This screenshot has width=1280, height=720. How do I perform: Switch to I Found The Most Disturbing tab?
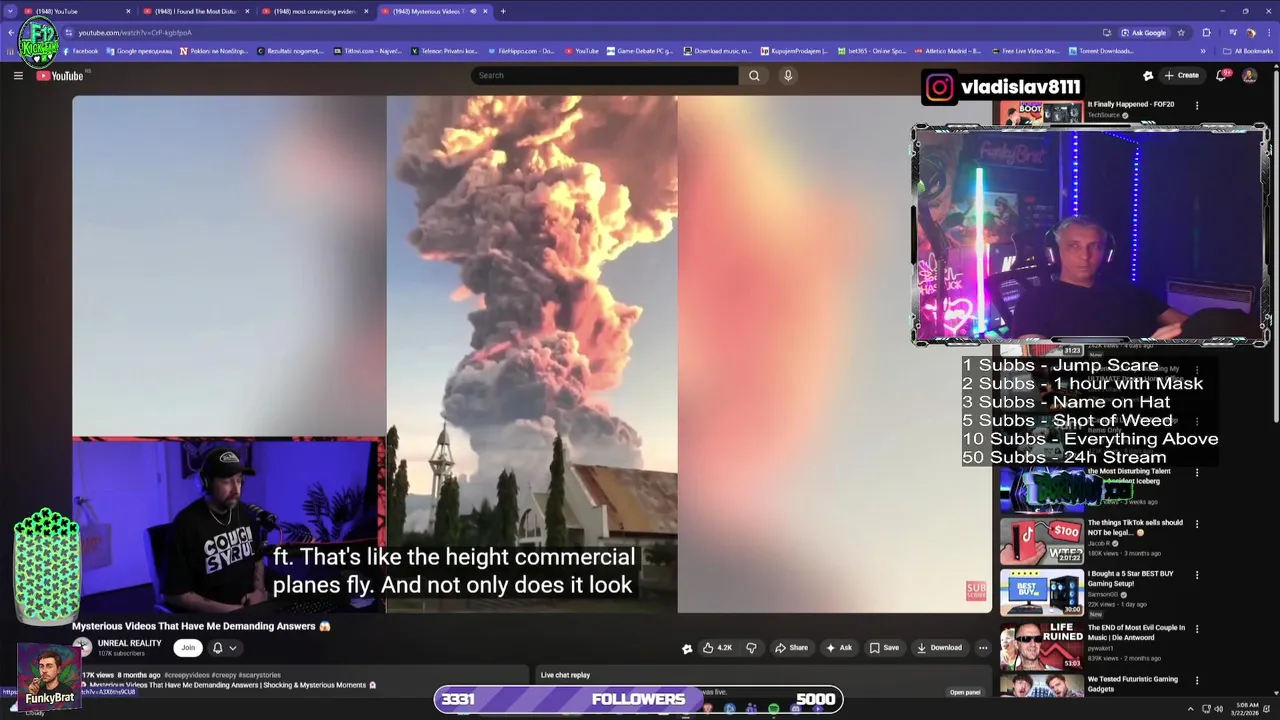[195, 11]
